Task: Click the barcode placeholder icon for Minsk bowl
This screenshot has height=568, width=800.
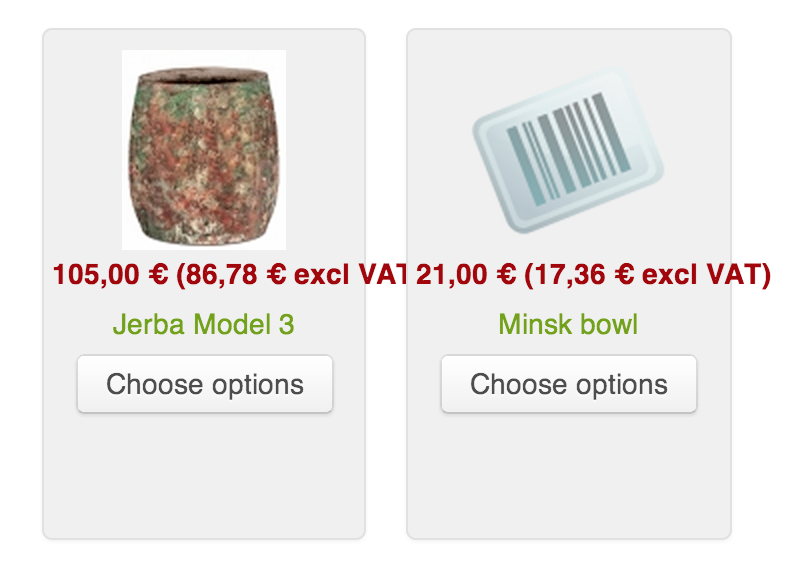Action: [x=568, y=150]
